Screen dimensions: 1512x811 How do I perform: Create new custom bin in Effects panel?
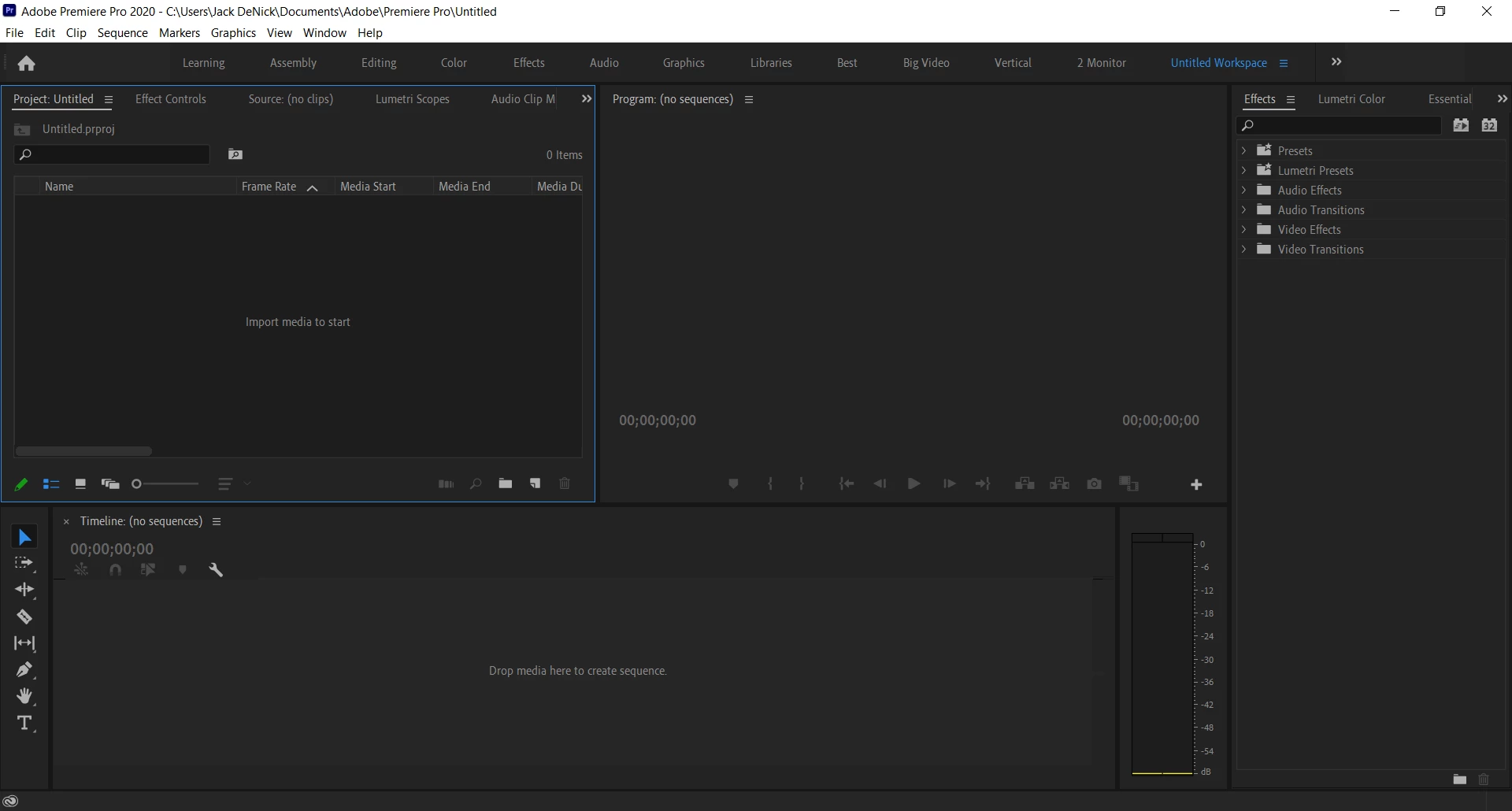coord(1459,780)
